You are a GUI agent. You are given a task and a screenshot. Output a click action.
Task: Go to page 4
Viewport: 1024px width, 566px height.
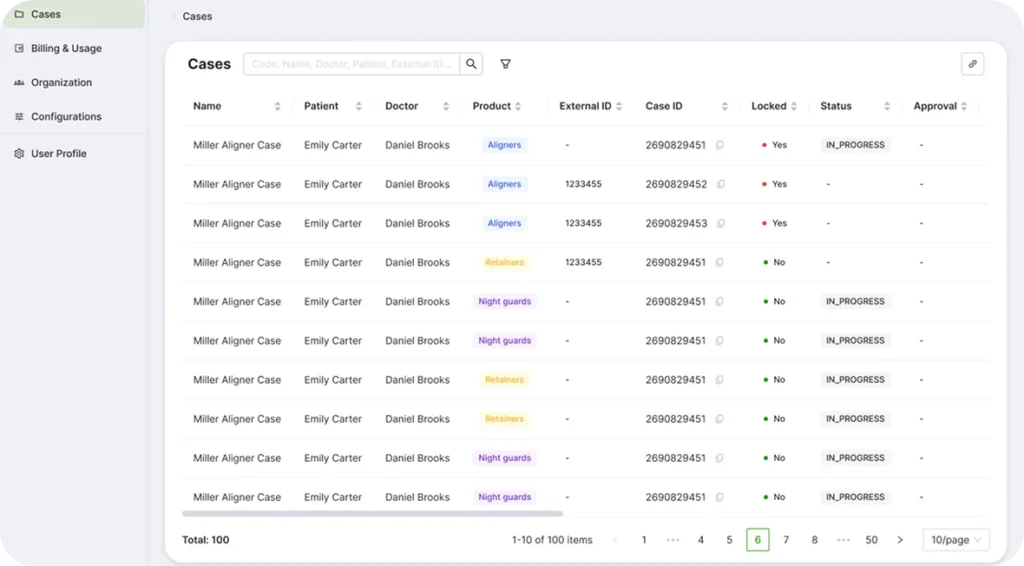tap(701, 540)
